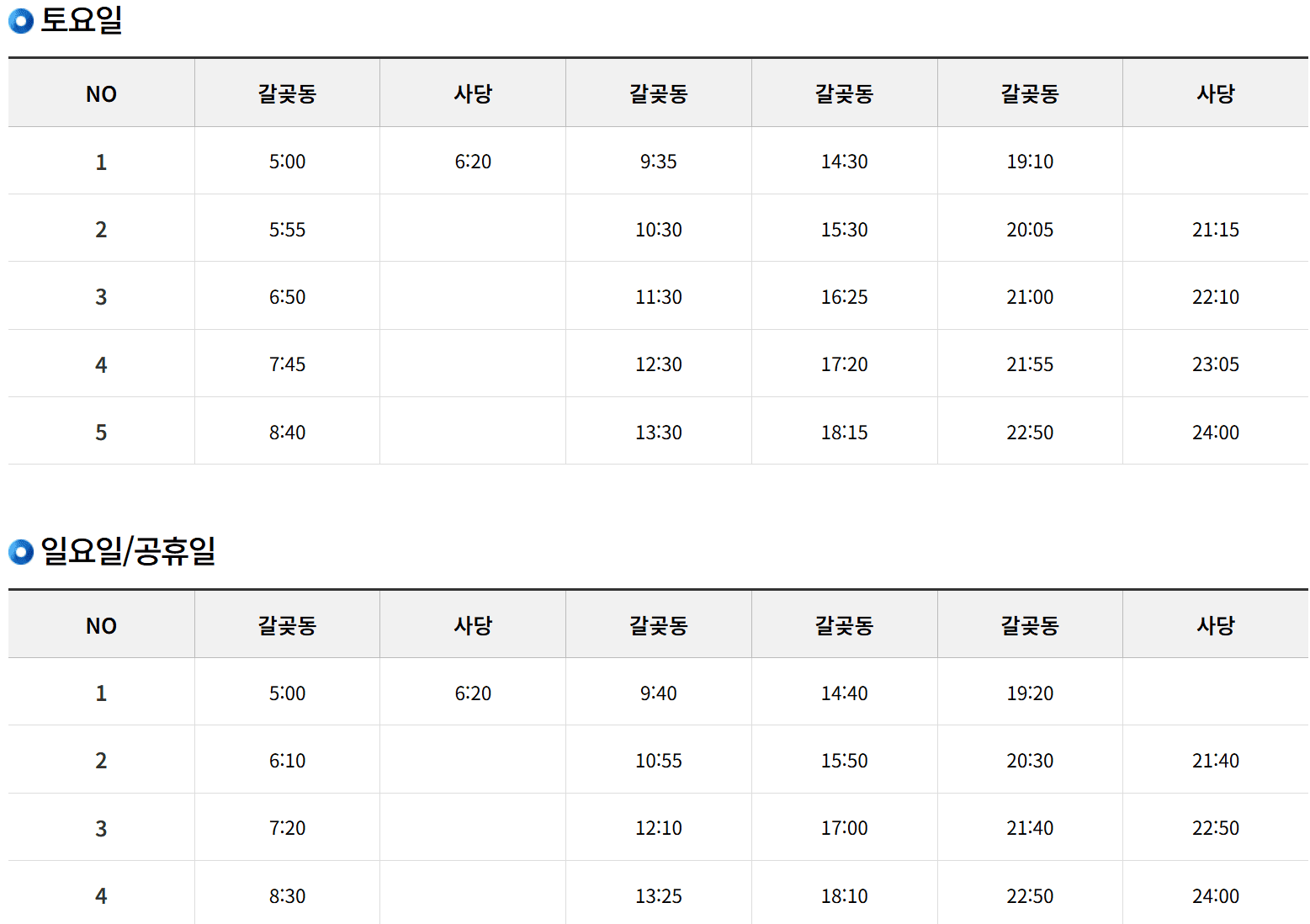Image resolution: width=1310 pixels, height=924 pixels.
Task: Select the 7:45 time cell
Action: pyautogui.click(x=287, y=364)
